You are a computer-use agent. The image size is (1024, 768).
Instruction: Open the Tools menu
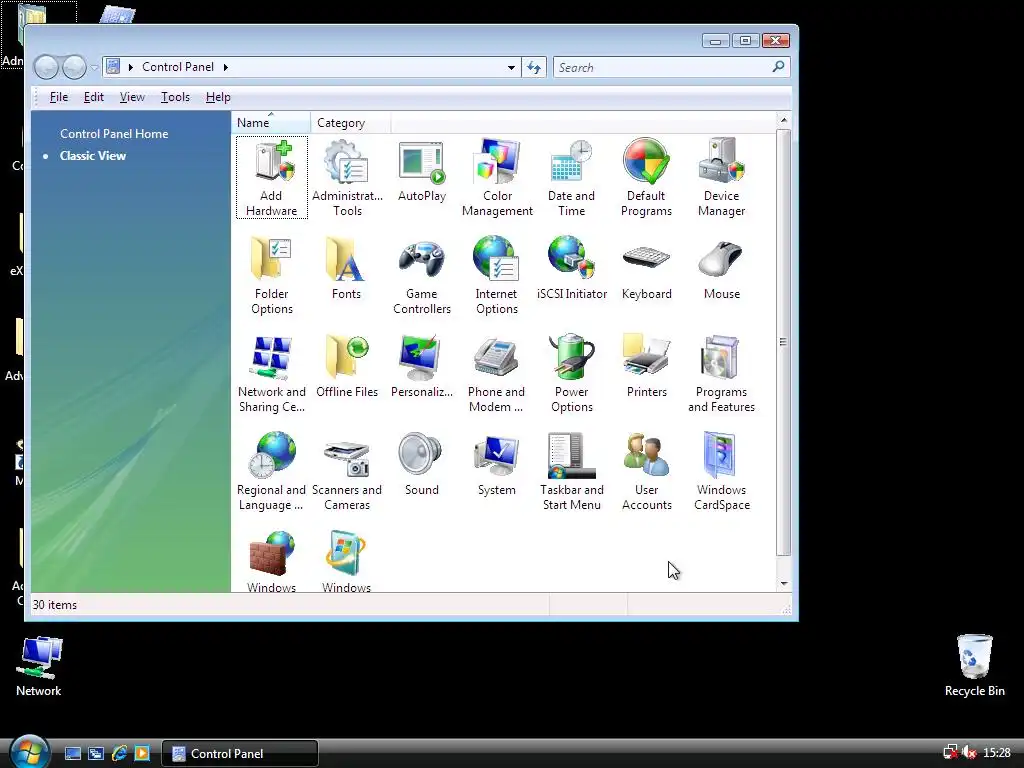[175, 97]
